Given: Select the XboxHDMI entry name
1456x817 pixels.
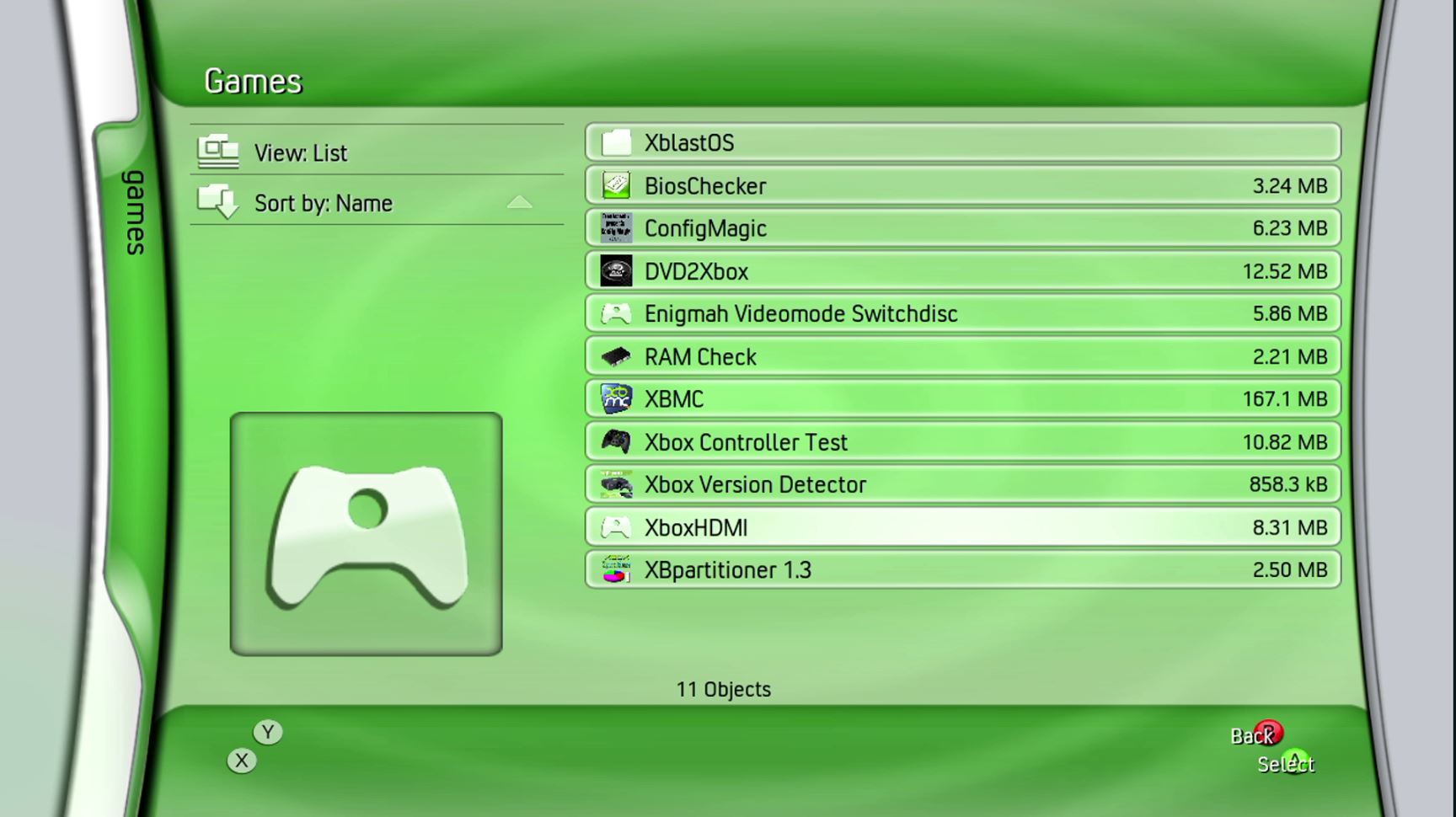Looking at the screenshot, I should tap(696, 528).
